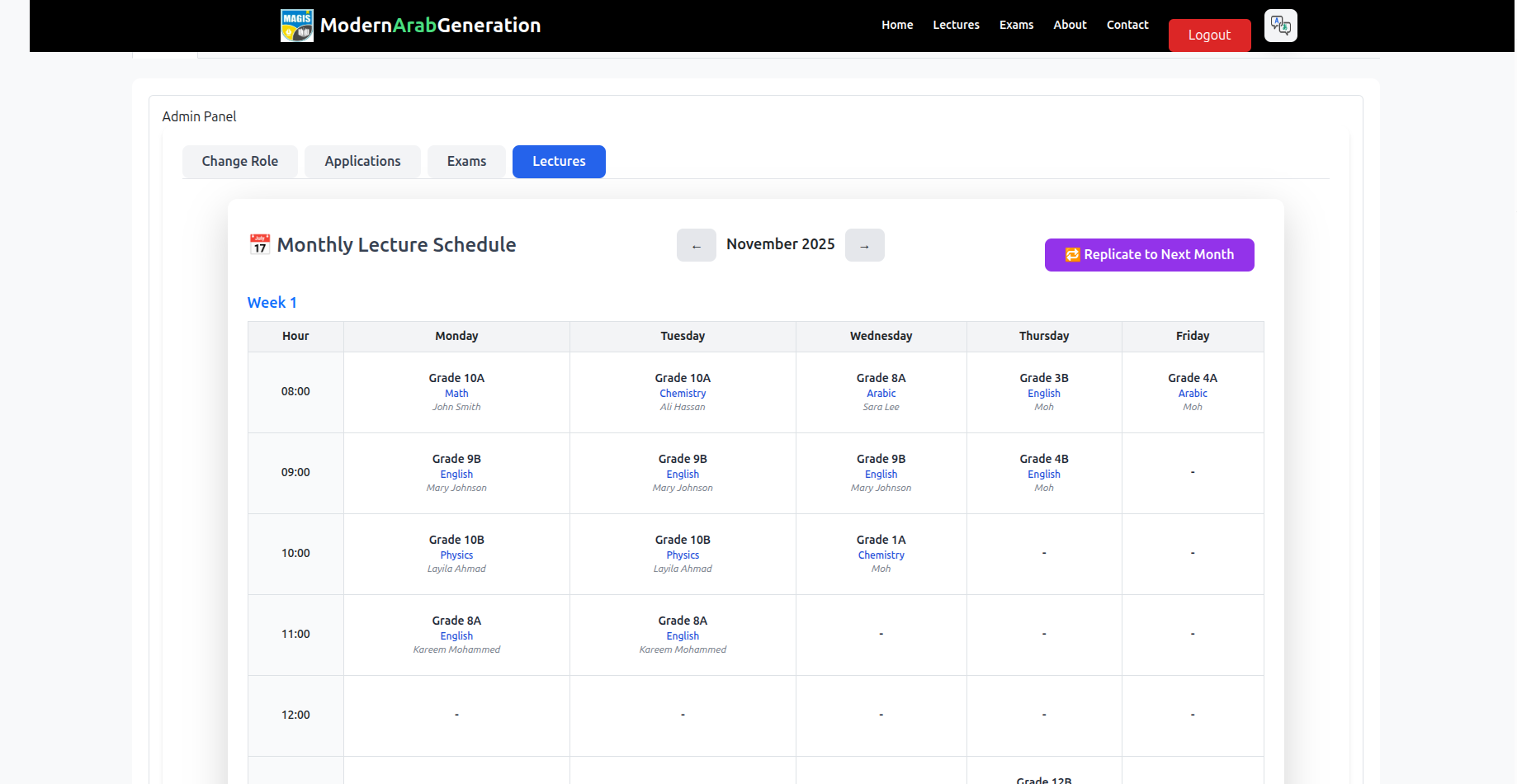
Task: Go to previous month with left arrow
Action: [696, 246]
